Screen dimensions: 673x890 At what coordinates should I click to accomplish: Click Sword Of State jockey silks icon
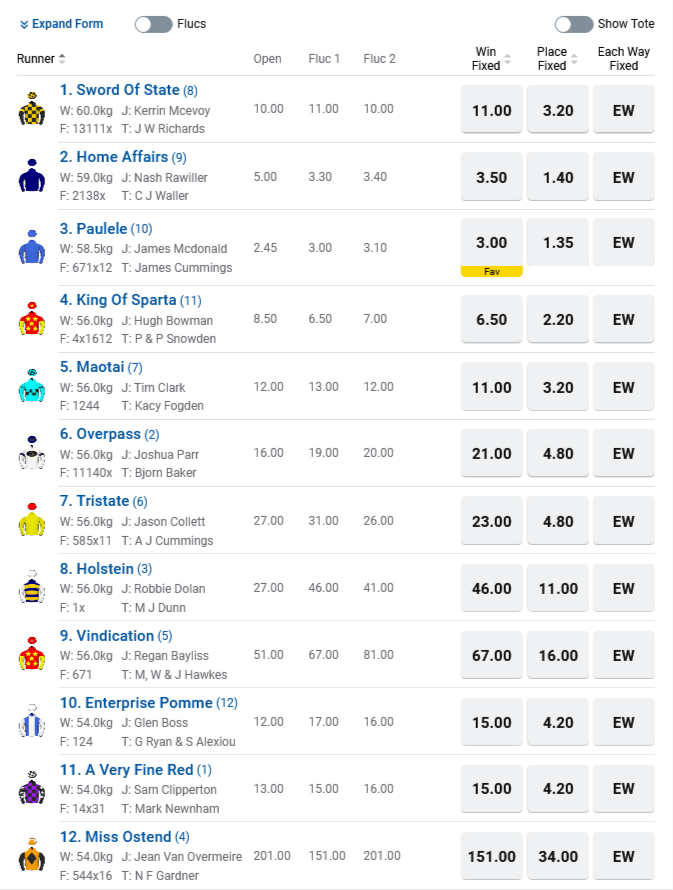(x=32, y=109)
